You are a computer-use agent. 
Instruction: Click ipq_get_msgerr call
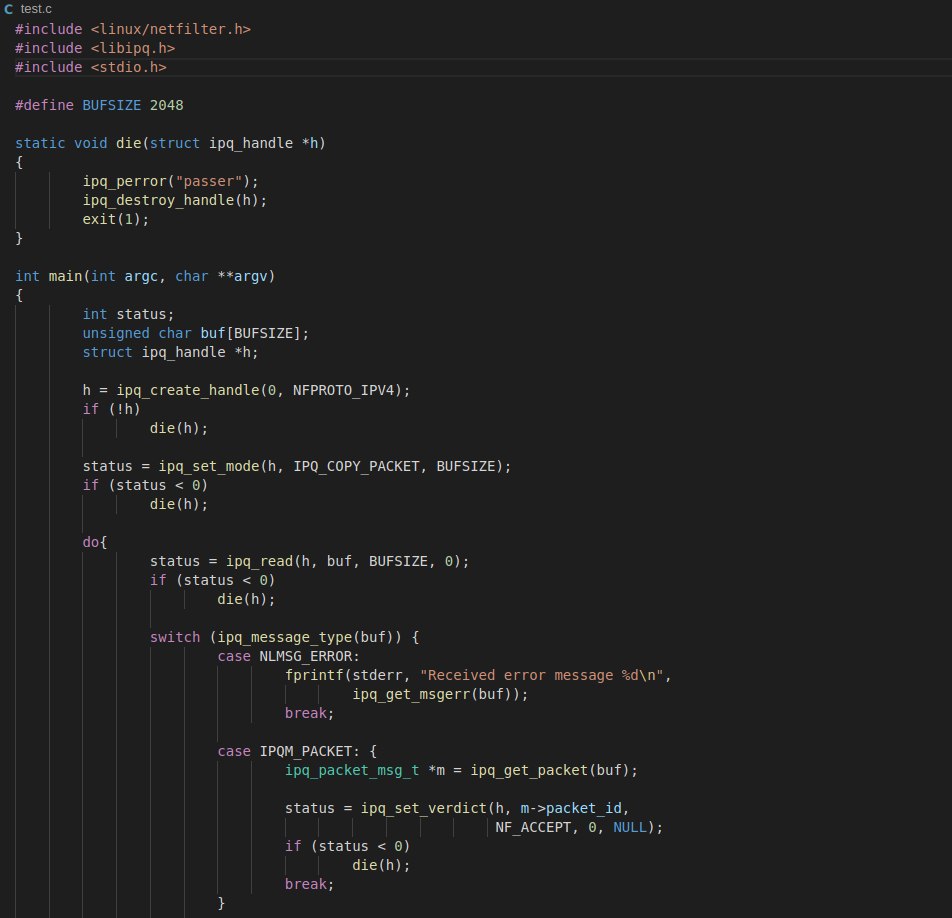(411, 694)
